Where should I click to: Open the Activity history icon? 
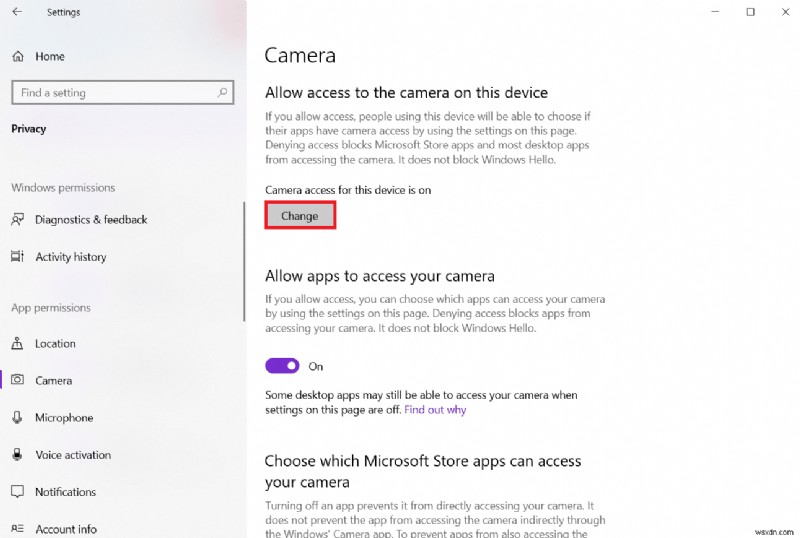[18, 257]
